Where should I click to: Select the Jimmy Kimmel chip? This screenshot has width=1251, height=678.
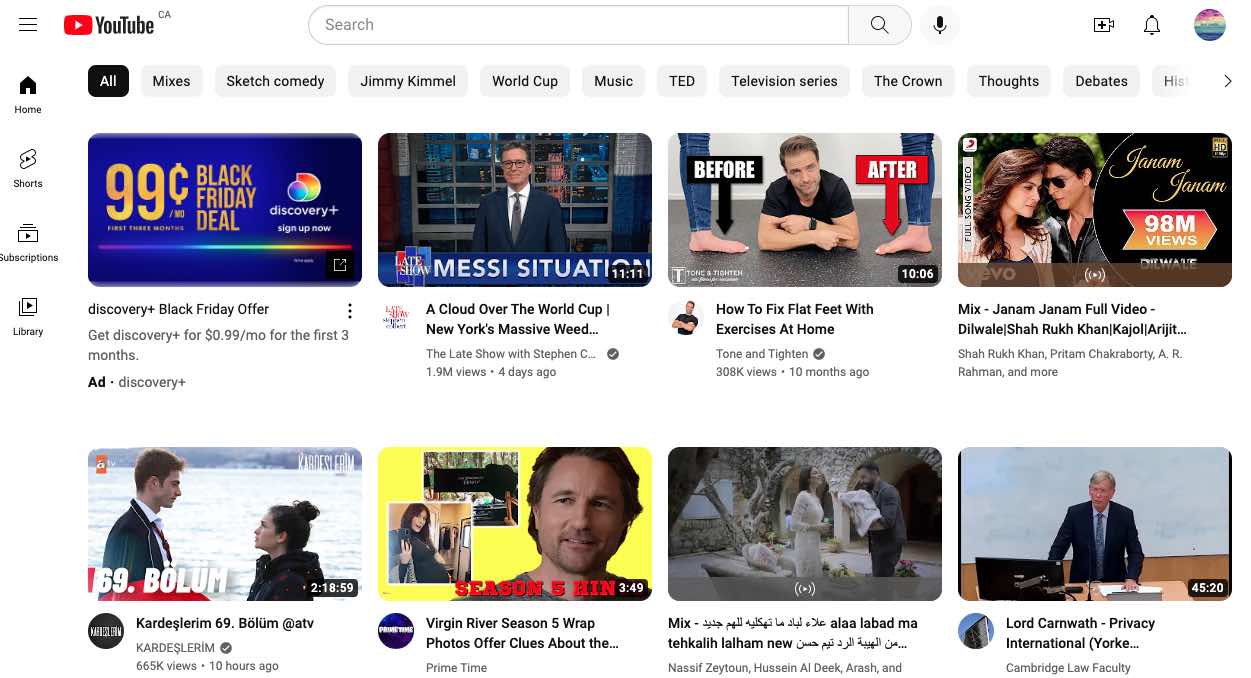[408, 81]
